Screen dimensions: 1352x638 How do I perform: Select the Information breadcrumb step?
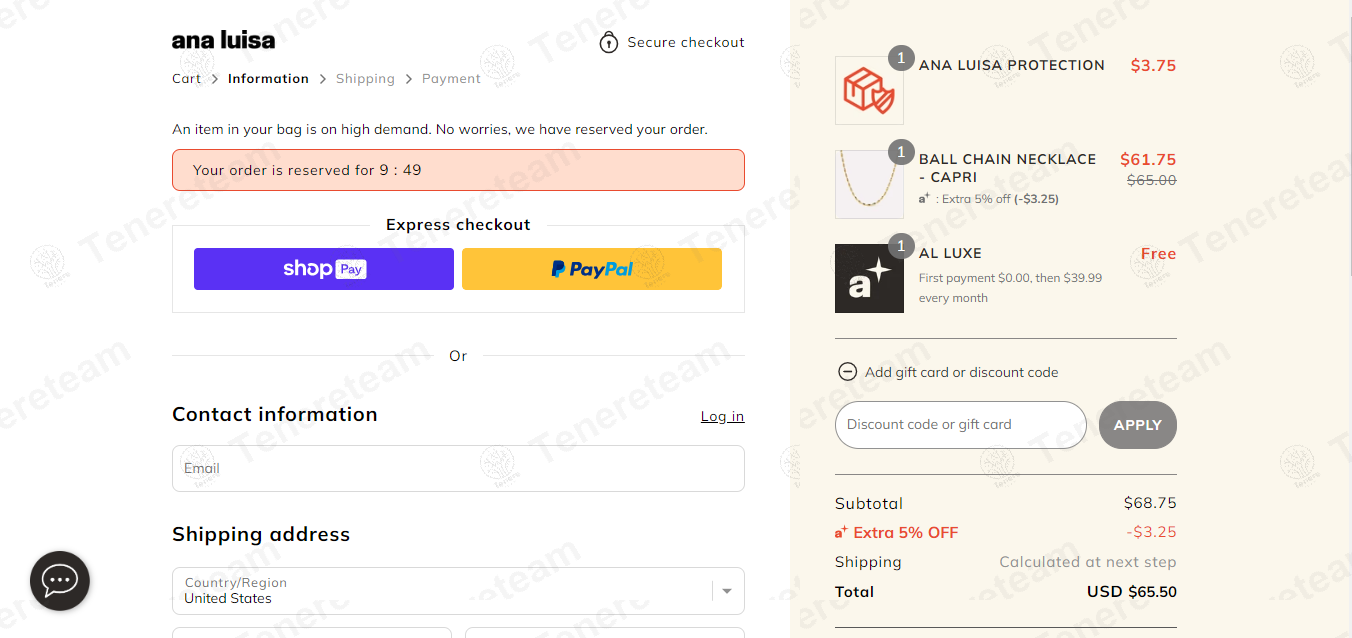[x=268, y=79]
